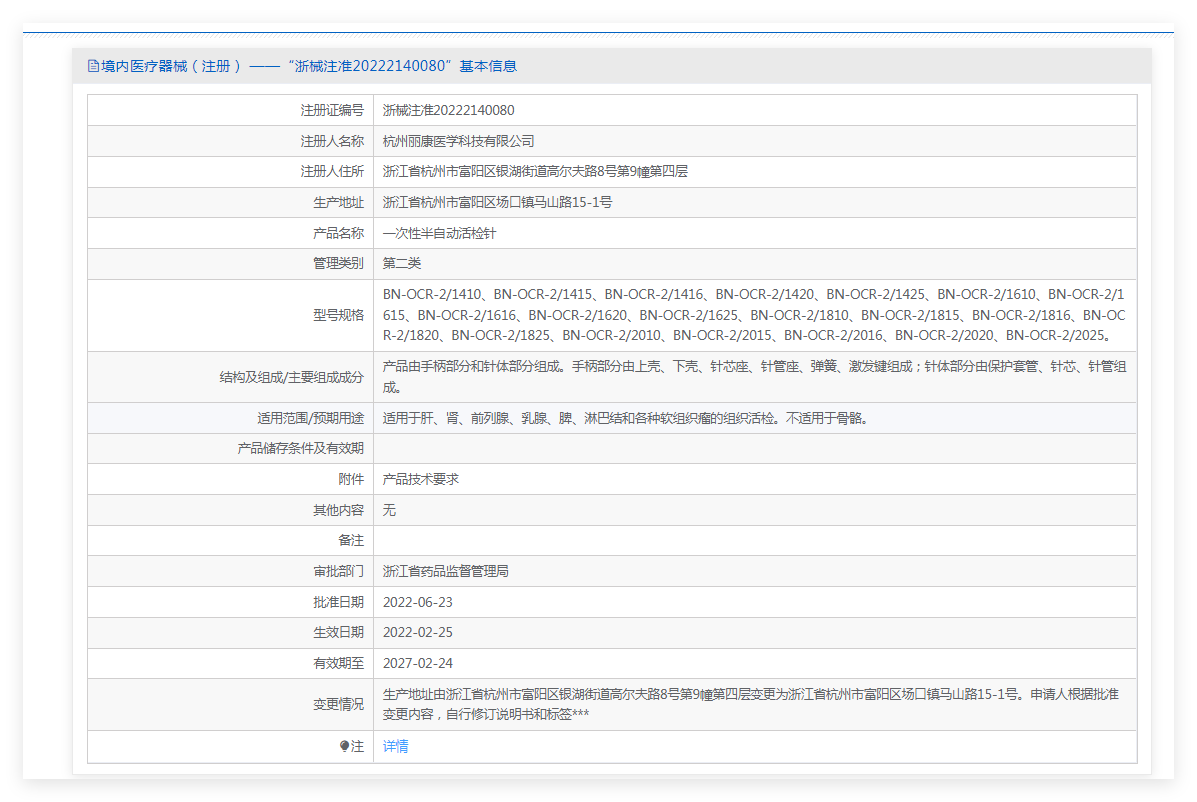Click the 附件 label
The width and height of the screenshot is (1197, 802).
click(351, 479)
